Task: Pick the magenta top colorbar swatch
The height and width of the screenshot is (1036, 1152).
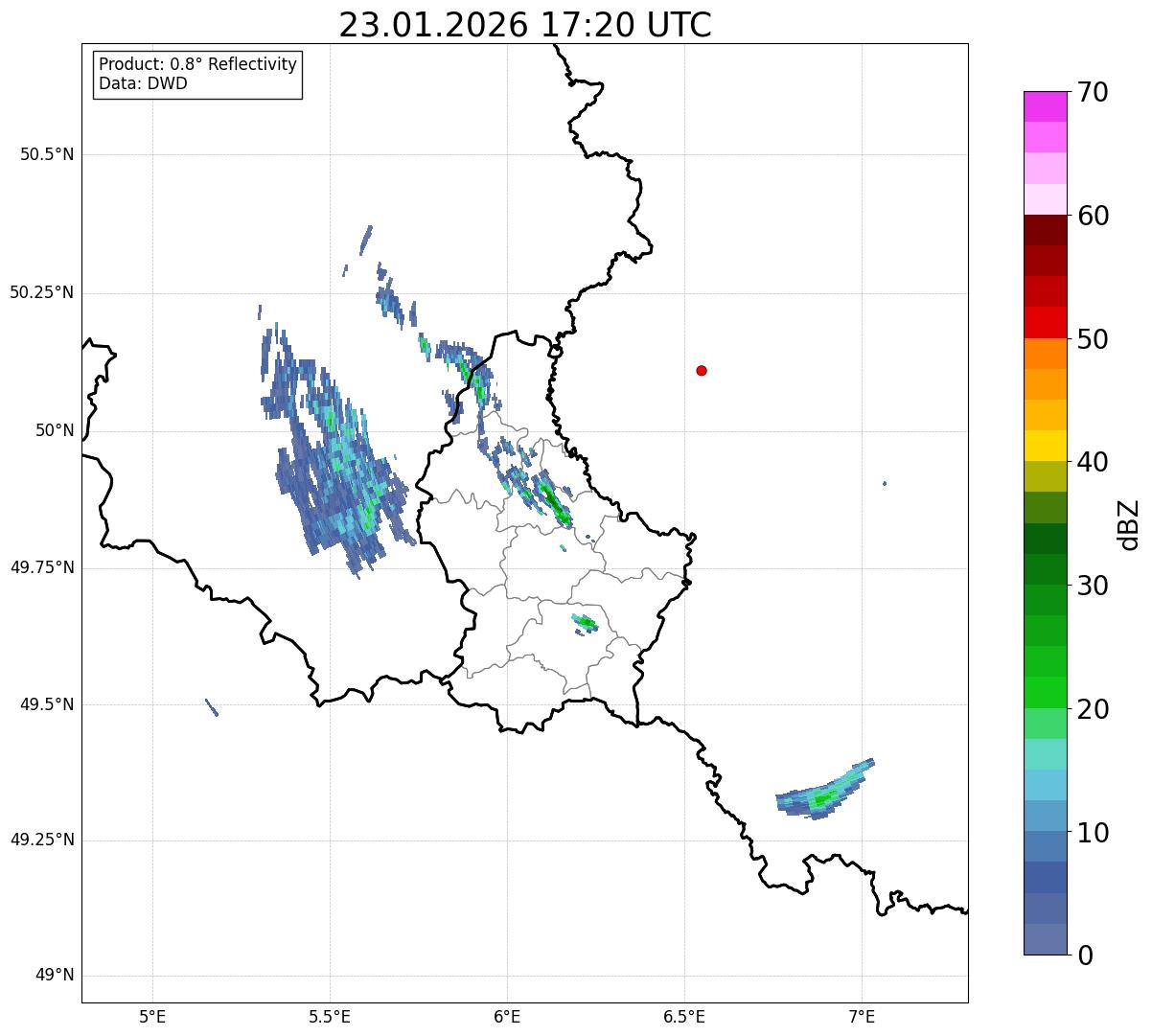Action: (x=1046, y=106)
